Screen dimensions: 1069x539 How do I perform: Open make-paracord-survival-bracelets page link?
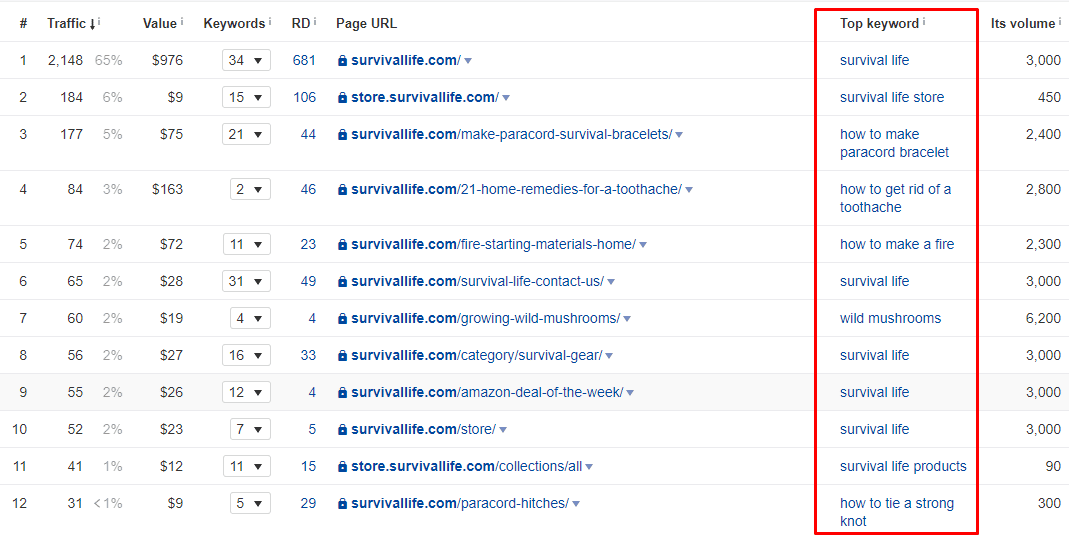511,134
